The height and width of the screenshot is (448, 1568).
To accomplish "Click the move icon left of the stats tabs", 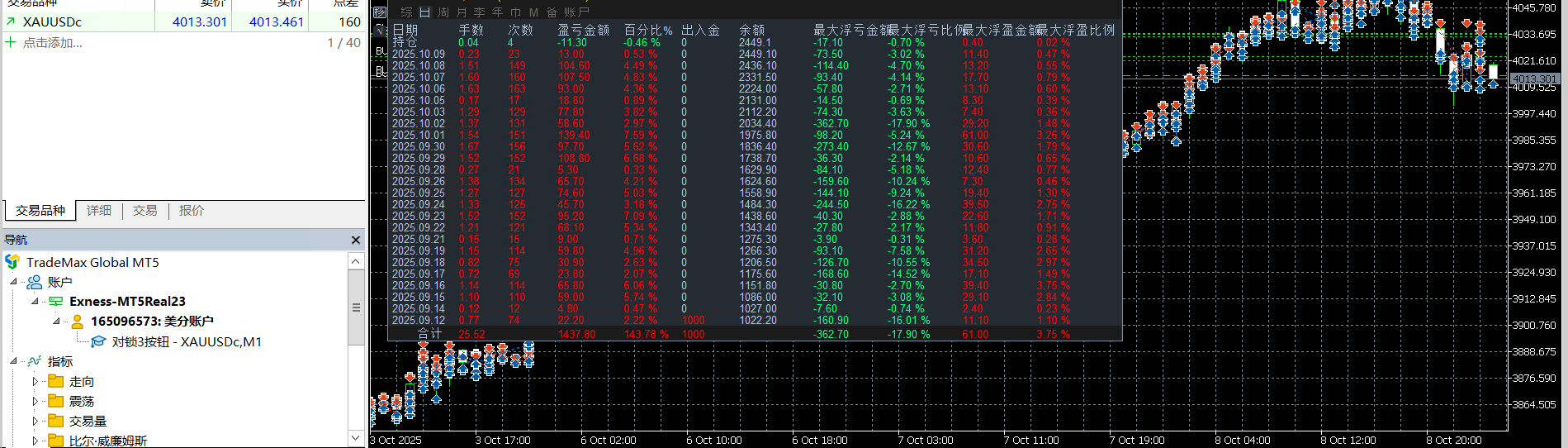I will tap(380, 12).
